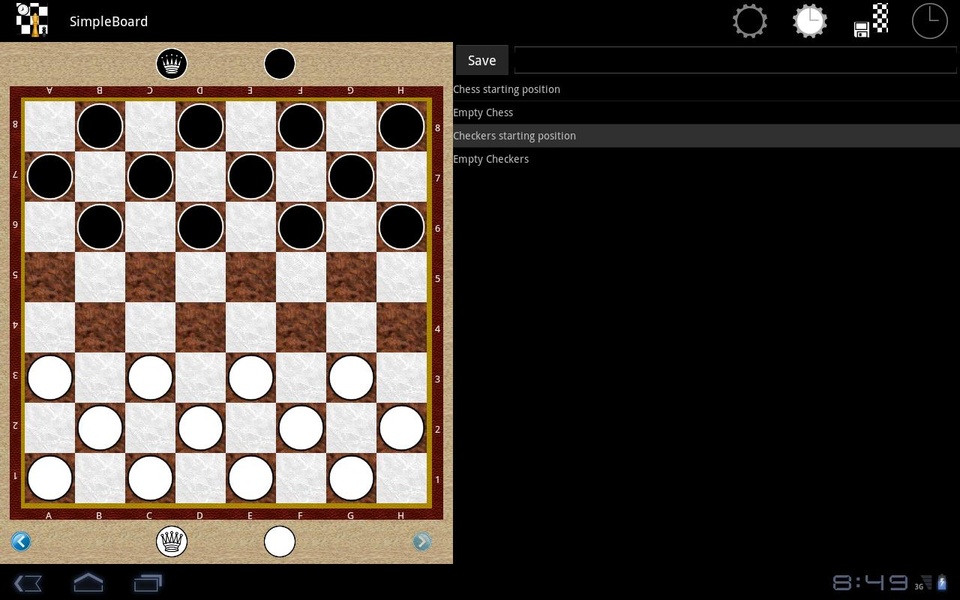Tap the chess clock outline icon
This screenshot has height=600, width=960.
click(929, 21)
